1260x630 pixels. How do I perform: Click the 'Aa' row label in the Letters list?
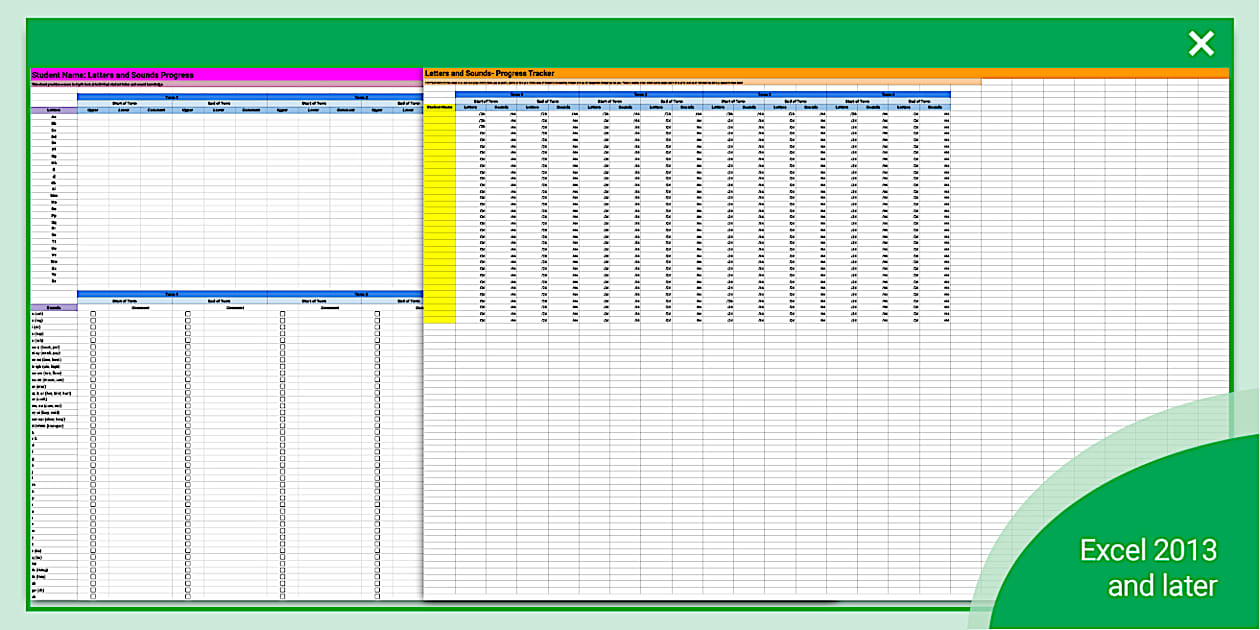tap(53, 116)
